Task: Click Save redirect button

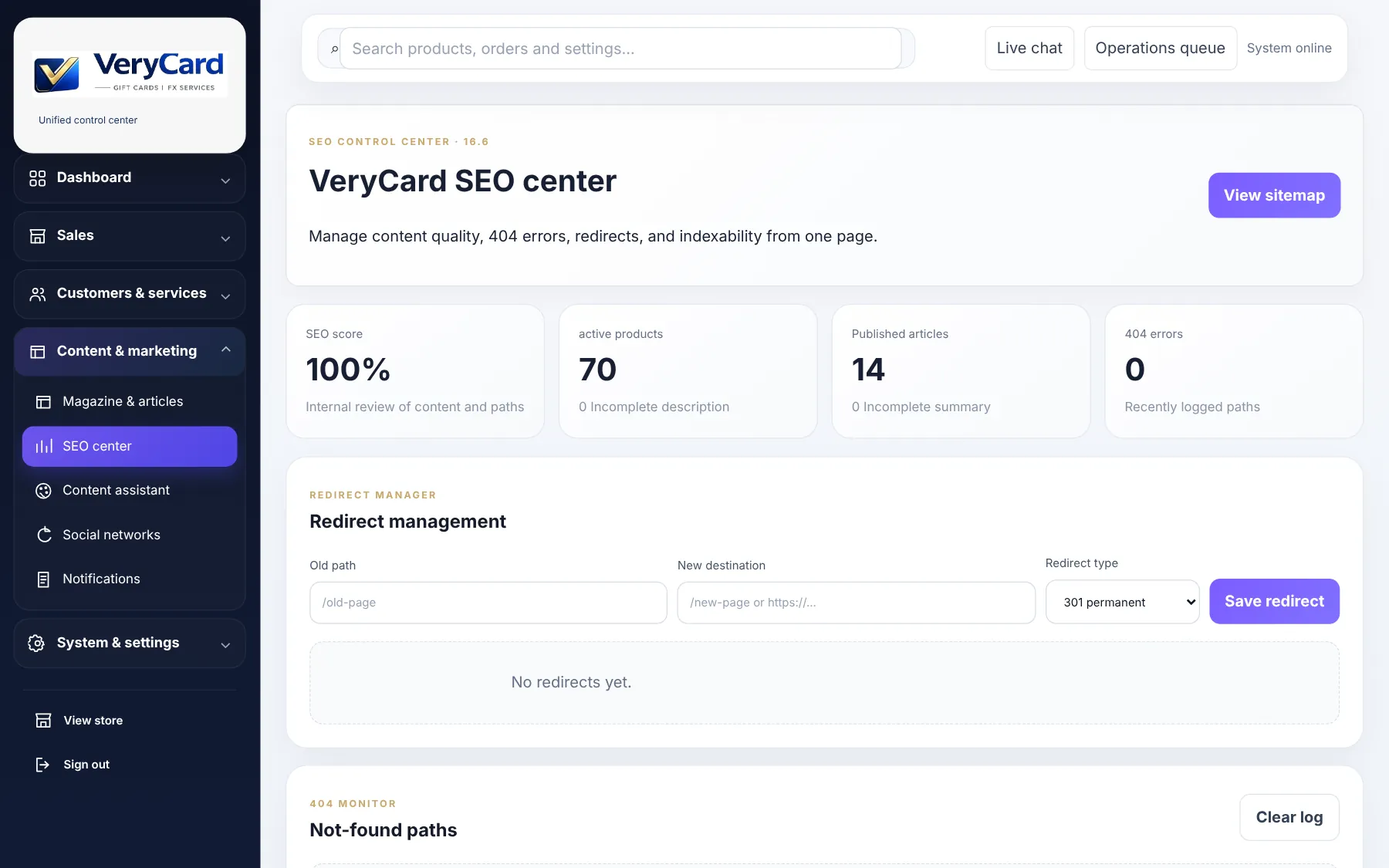Action: [x=1274, y=601]
